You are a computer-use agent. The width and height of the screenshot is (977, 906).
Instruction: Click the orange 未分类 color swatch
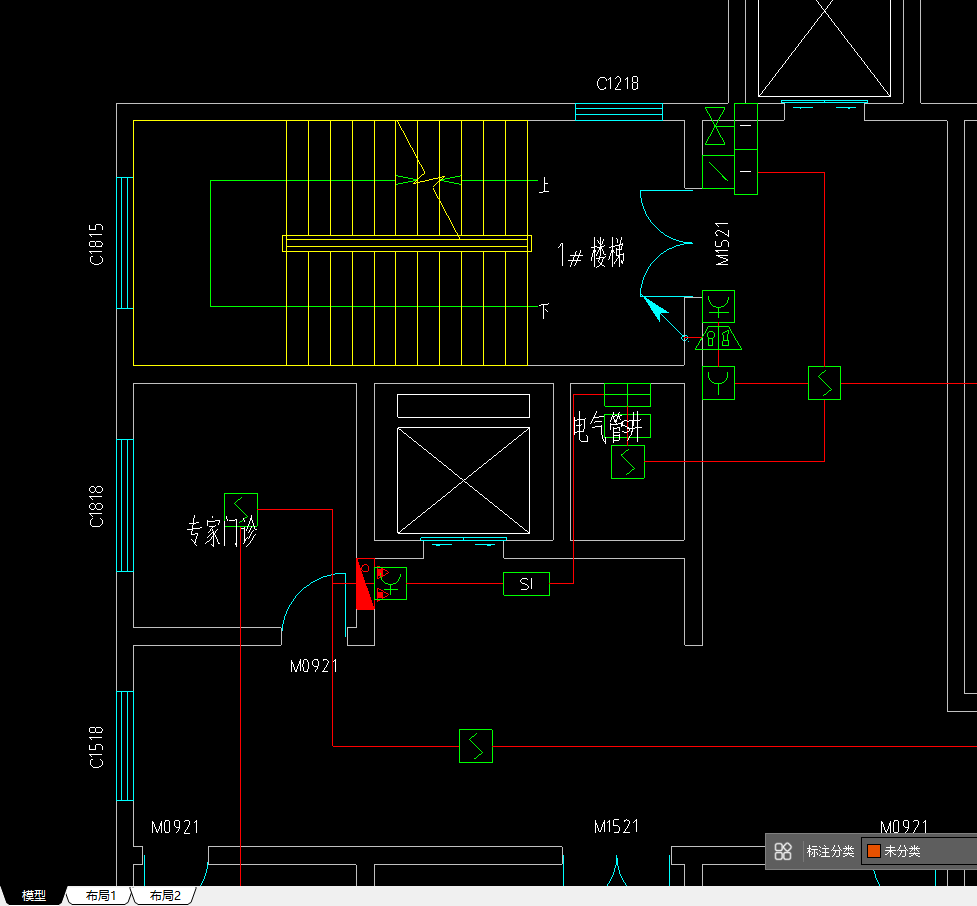click(x=874, y=851)
